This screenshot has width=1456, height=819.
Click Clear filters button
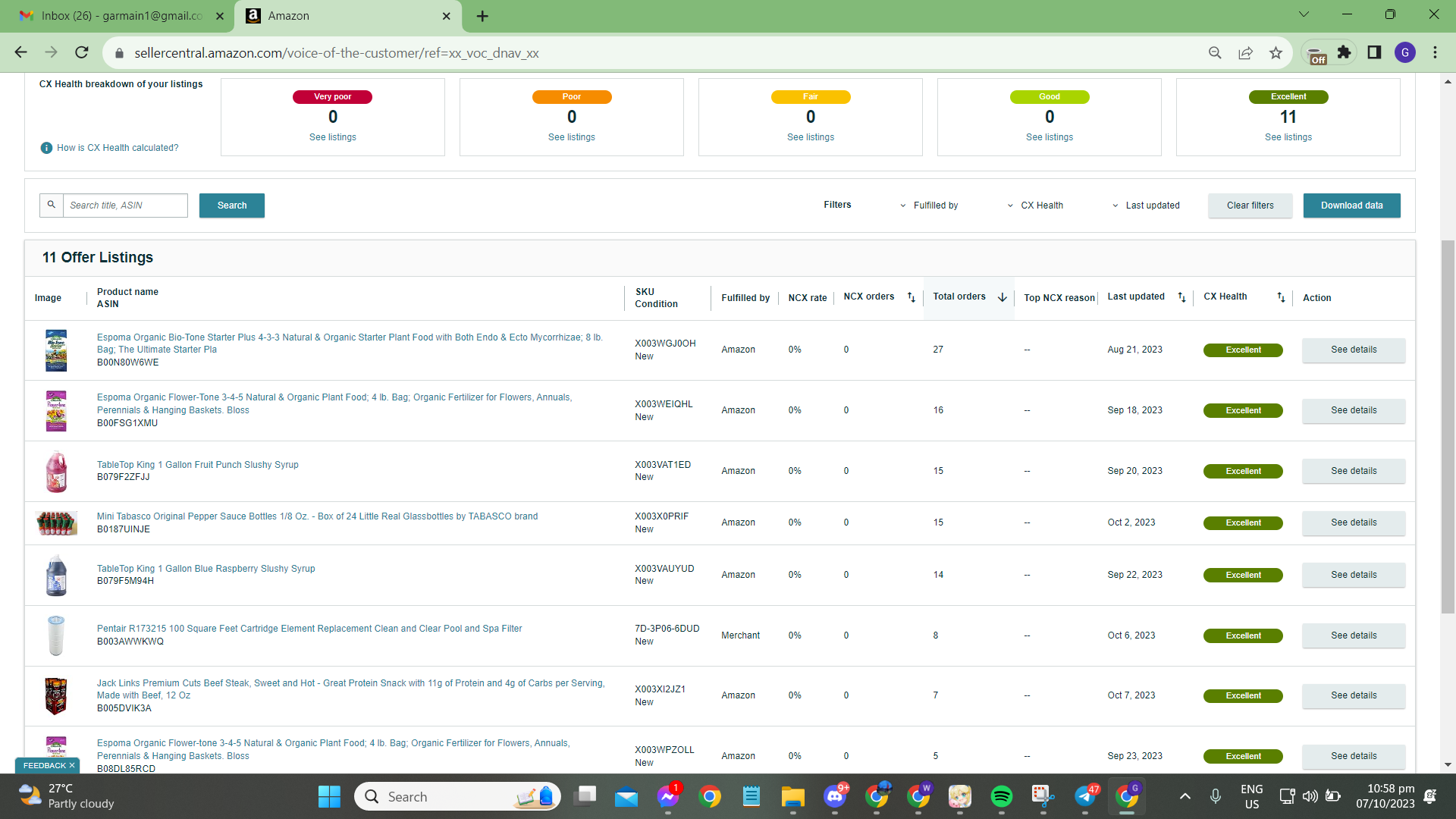[1250, 206]
